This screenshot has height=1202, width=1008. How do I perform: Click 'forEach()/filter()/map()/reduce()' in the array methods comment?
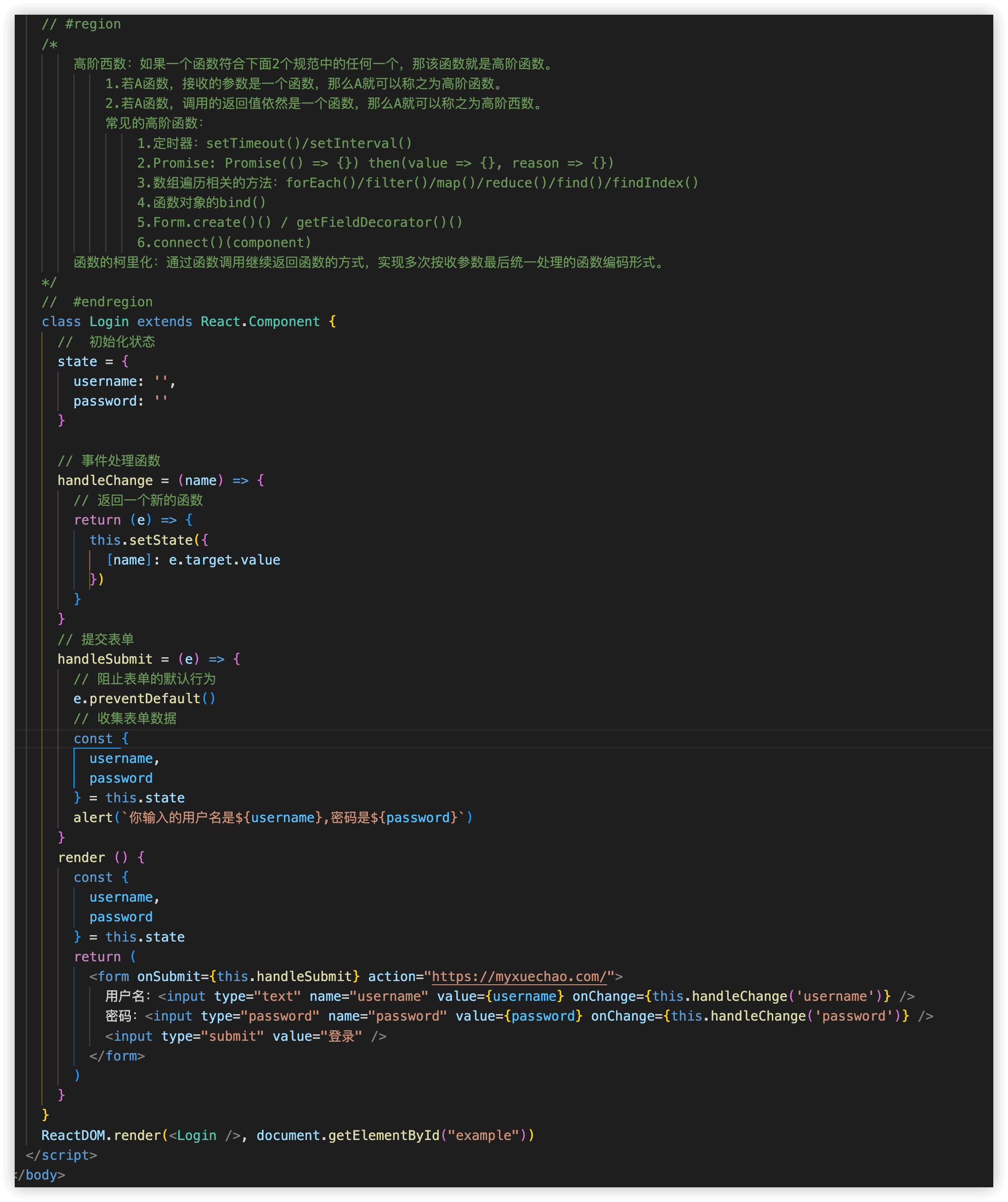[x=417, y=183]
